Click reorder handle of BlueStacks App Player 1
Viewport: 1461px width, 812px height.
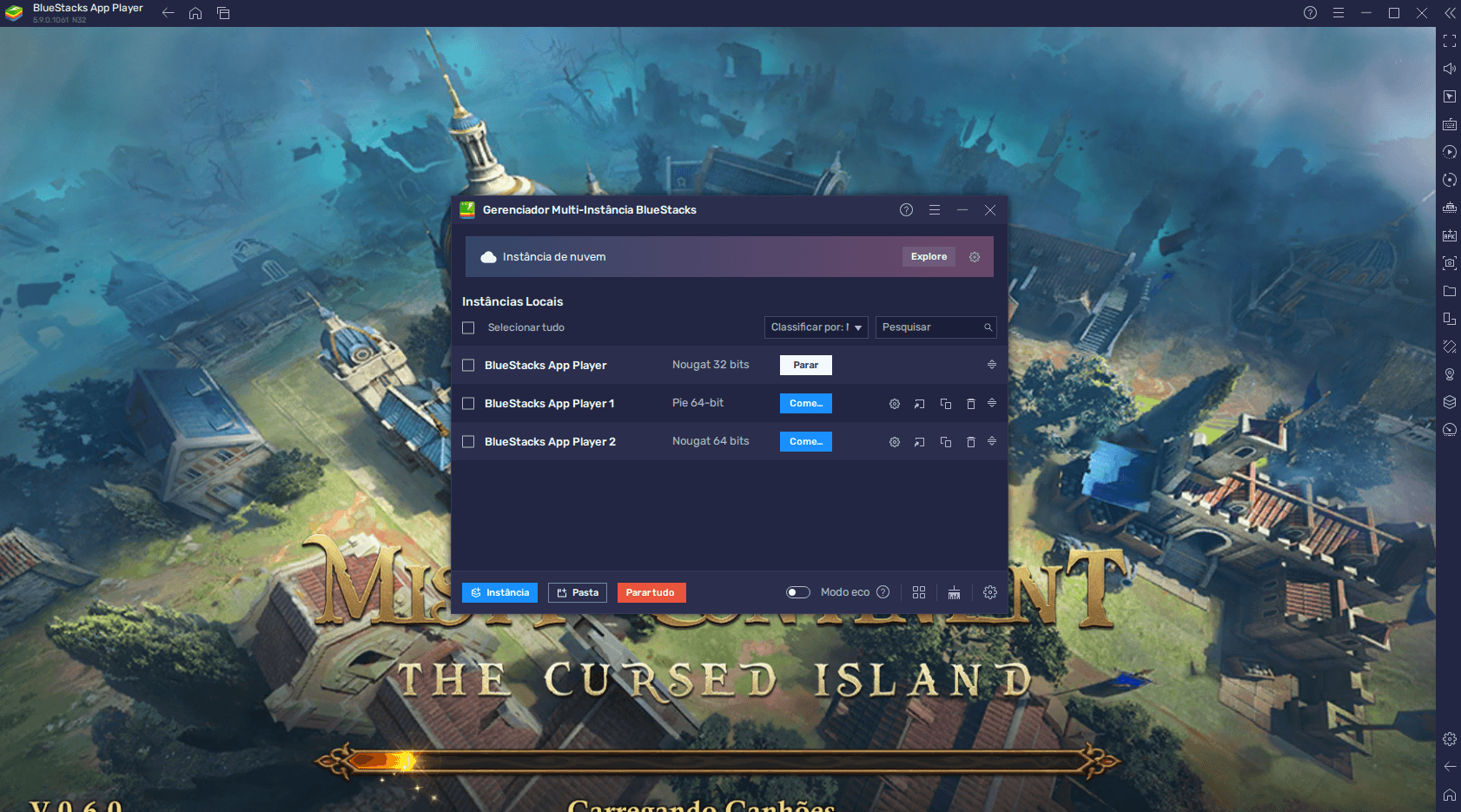(x=992, y=403)
